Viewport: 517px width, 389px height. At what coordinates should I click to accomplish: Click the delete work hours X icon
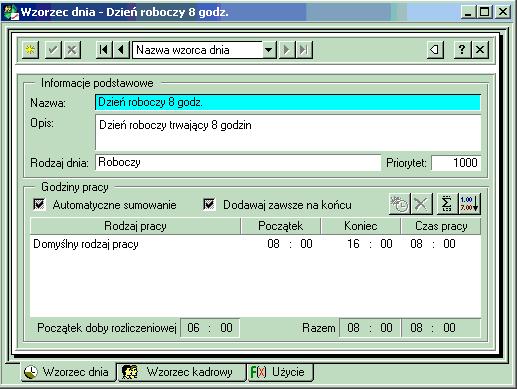tap(421, 204)
